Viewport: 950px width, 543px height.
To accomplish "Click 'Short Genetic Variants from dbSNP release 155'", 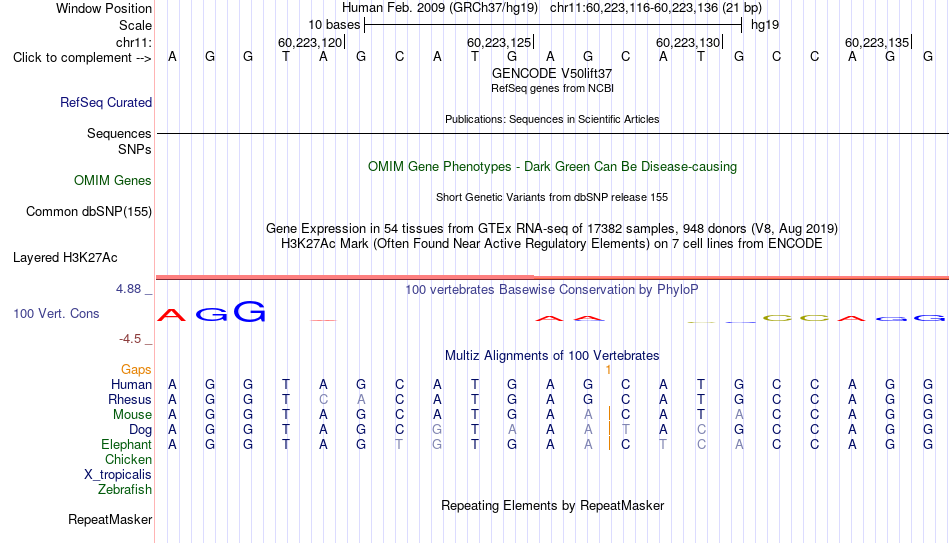I will click(552, 197).
